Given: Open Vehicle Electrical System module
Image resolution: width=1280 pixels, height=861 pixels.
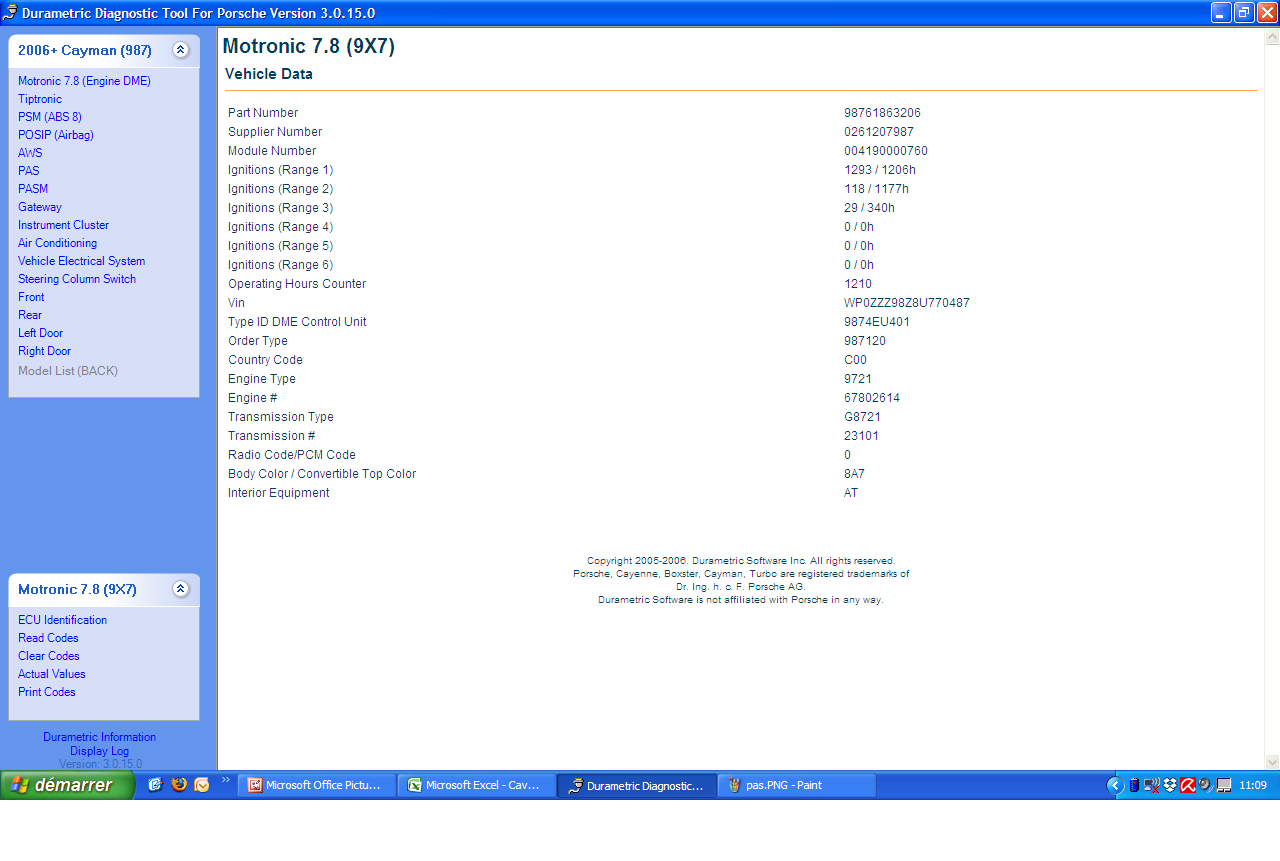Looking at the screenshot, I should click(81, 261).
